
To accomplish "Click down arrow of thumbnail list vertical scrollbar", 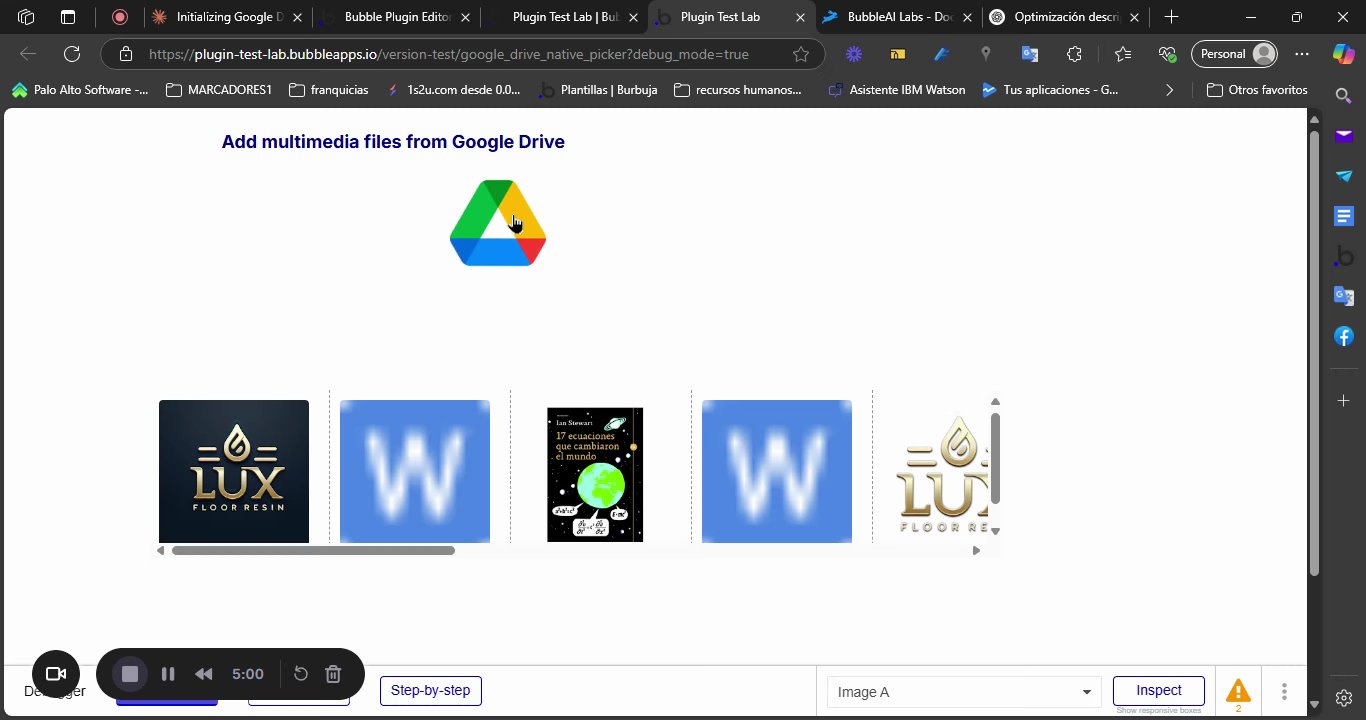I will coord(995,531).
